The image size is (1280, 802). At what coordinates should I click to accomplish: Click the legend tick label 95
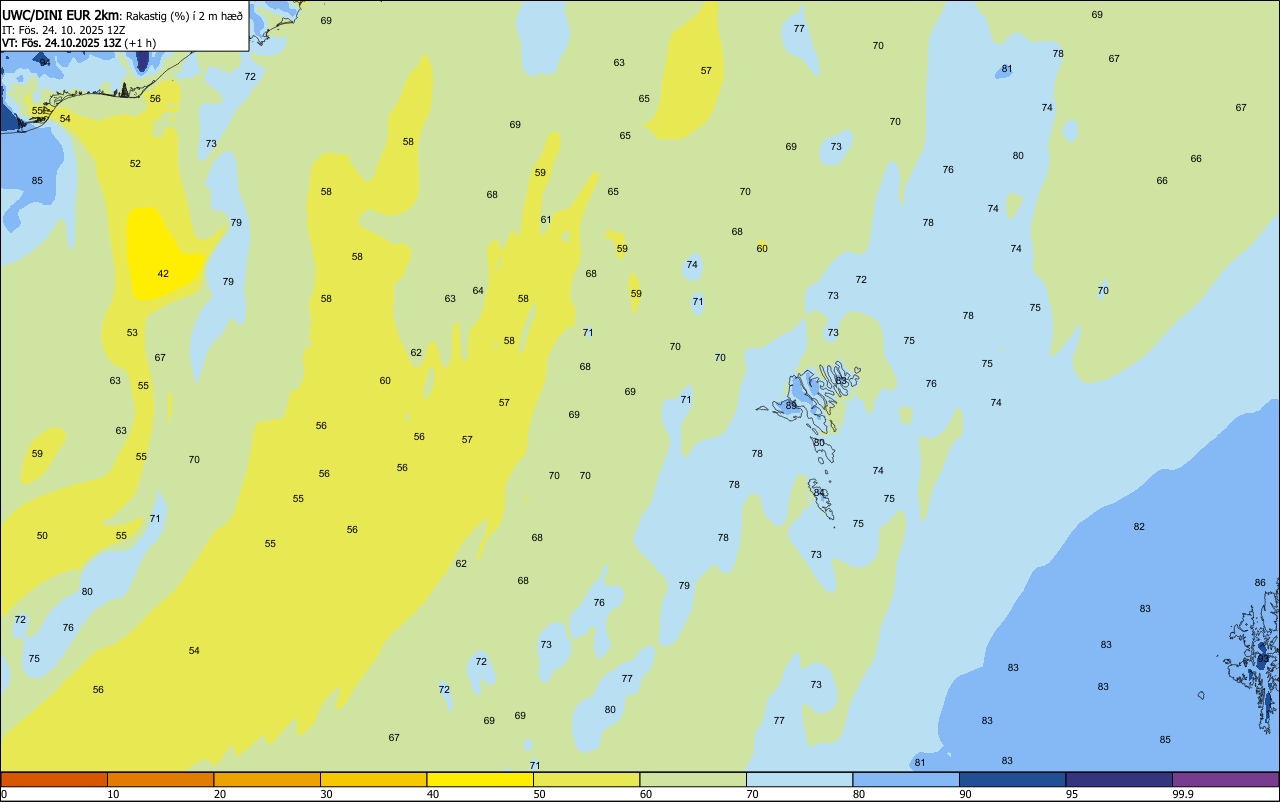coord(1072,794)
